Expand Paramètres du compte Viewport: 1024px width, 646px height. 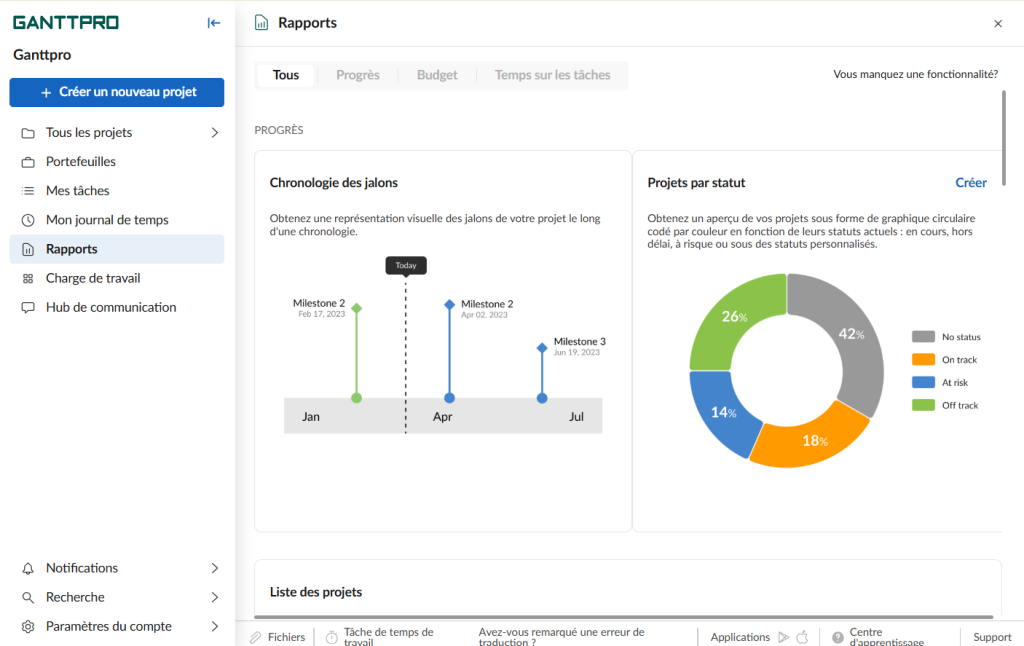tap(105, 625)
